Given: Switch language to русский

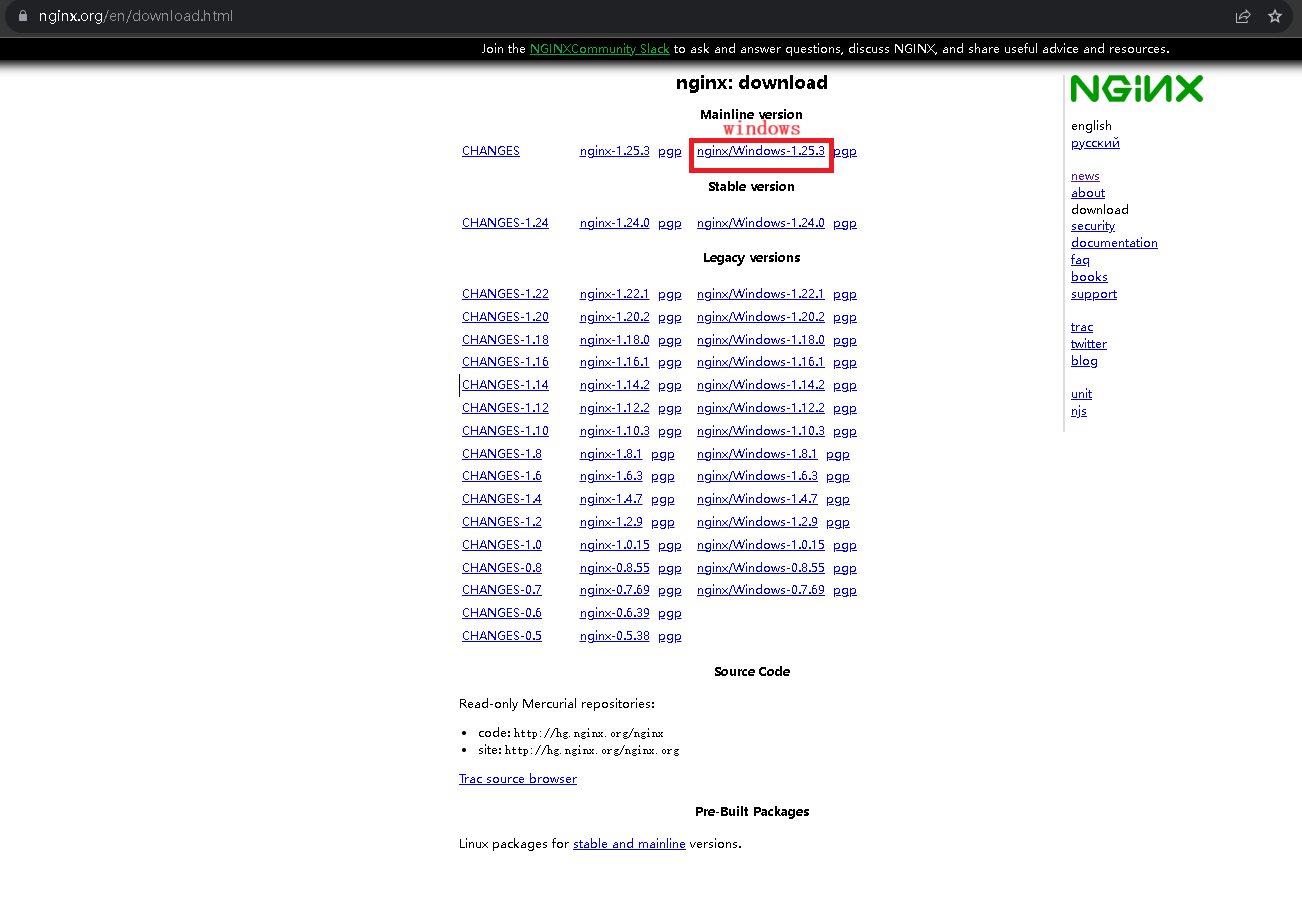Looking at the screenshot, I should (x=1095, y=143).
